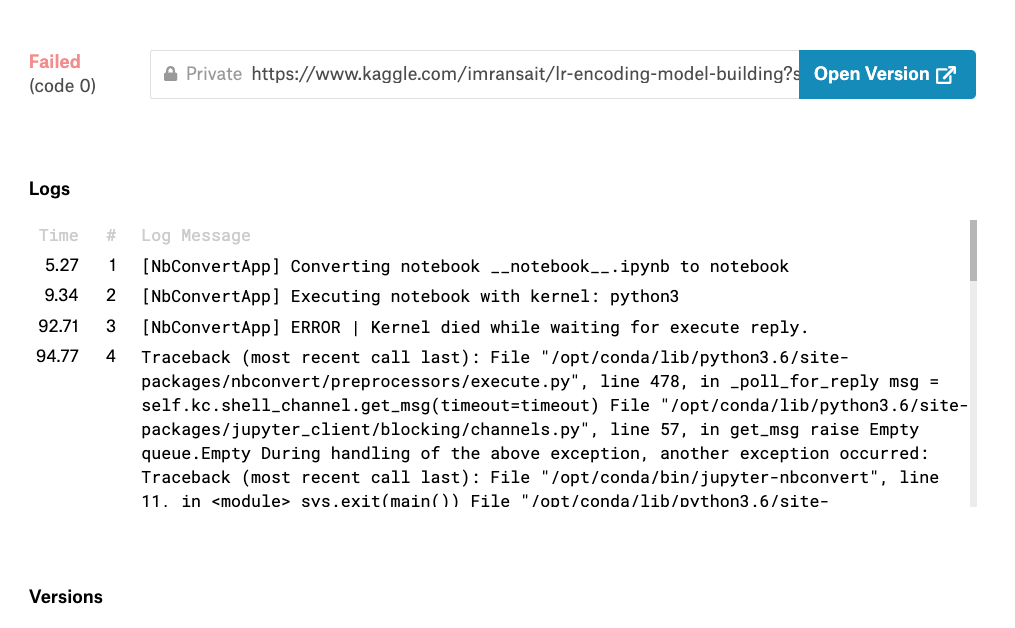Select the Executing notebook with kernel log line

pos(395,296)
